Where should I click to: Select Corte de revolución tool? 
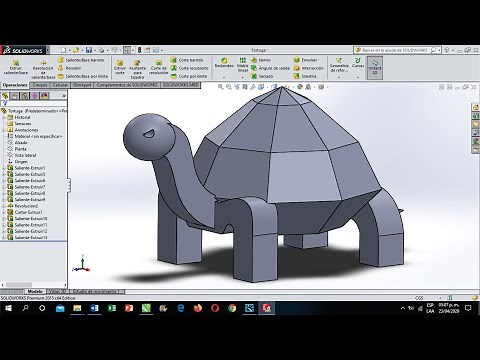point(159,68)
